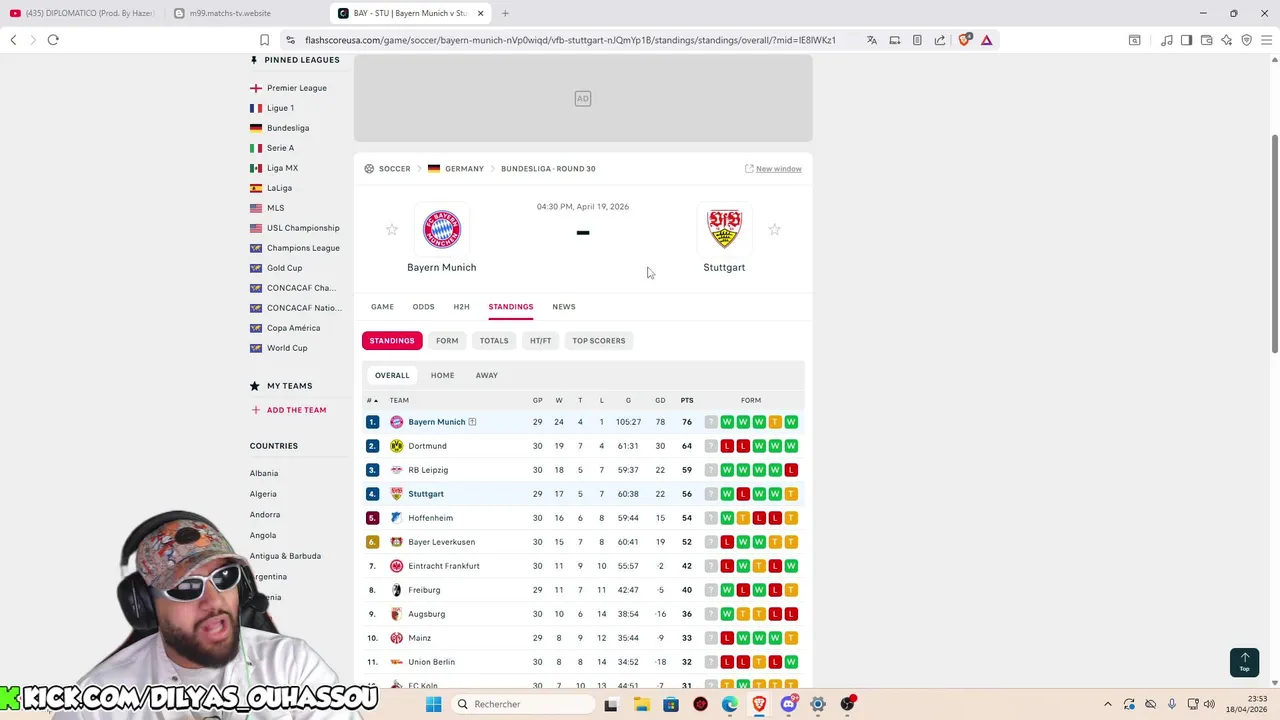
Task: Expand the Andorra country entry
Action: point(265,515)
